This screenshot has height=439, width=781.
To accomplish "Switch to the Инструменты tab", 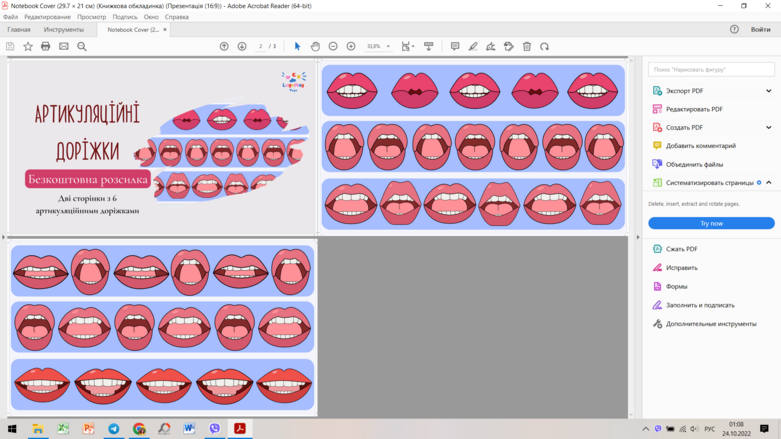I will [64, 29].
